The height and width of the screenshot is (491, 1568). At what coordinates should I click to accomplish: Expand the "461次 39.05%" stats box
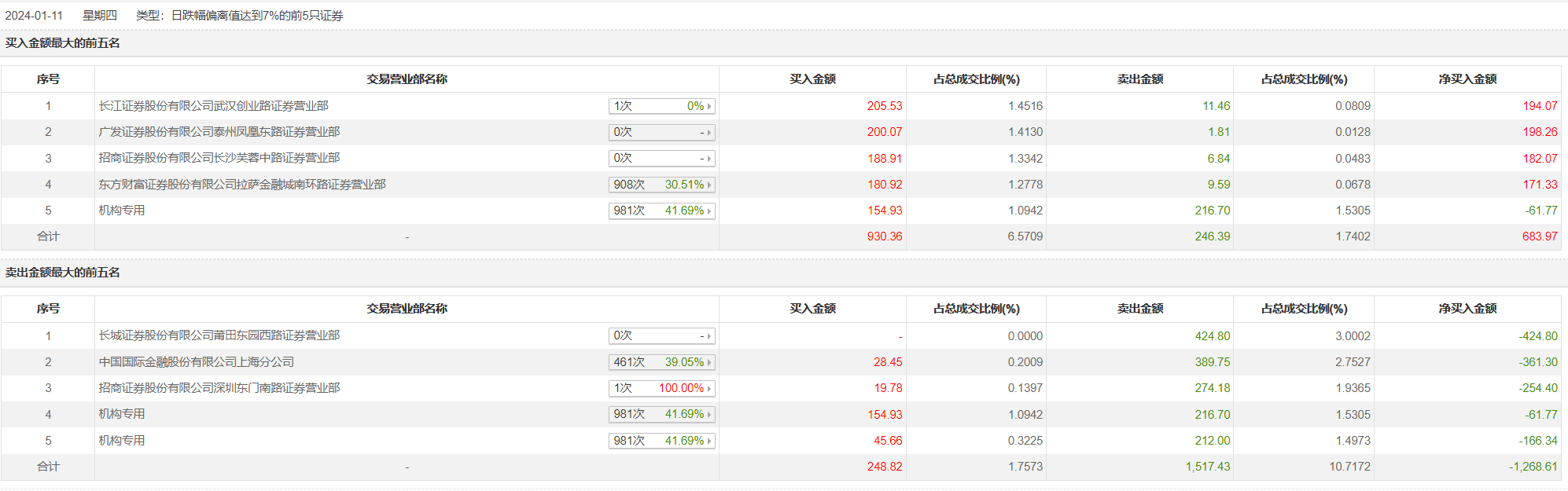[661, 362]
